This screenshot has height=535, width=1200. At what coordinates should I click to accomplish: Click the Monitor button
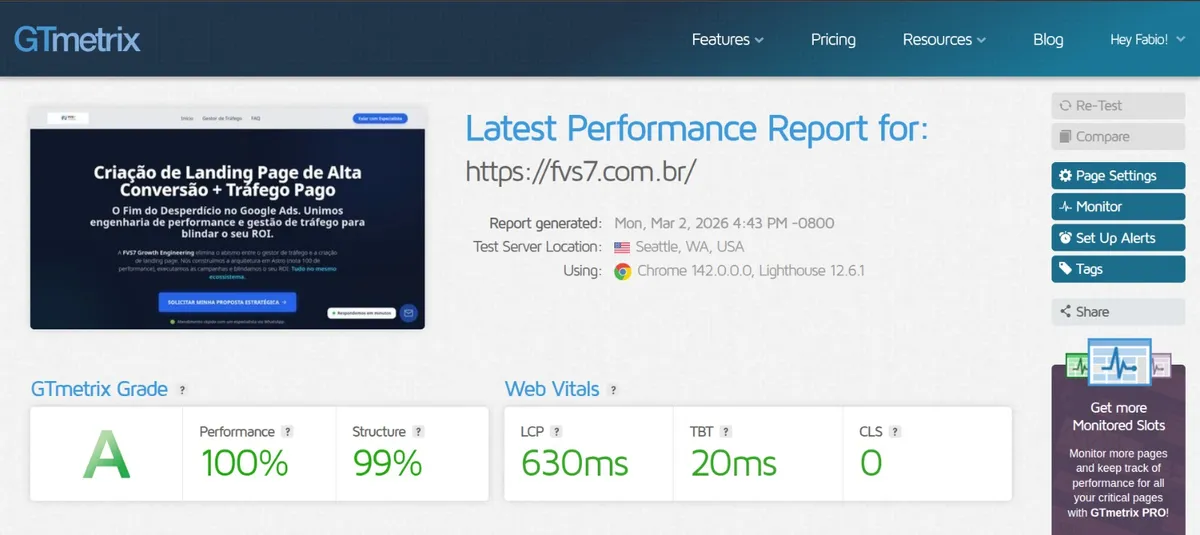pos(1118,207)
